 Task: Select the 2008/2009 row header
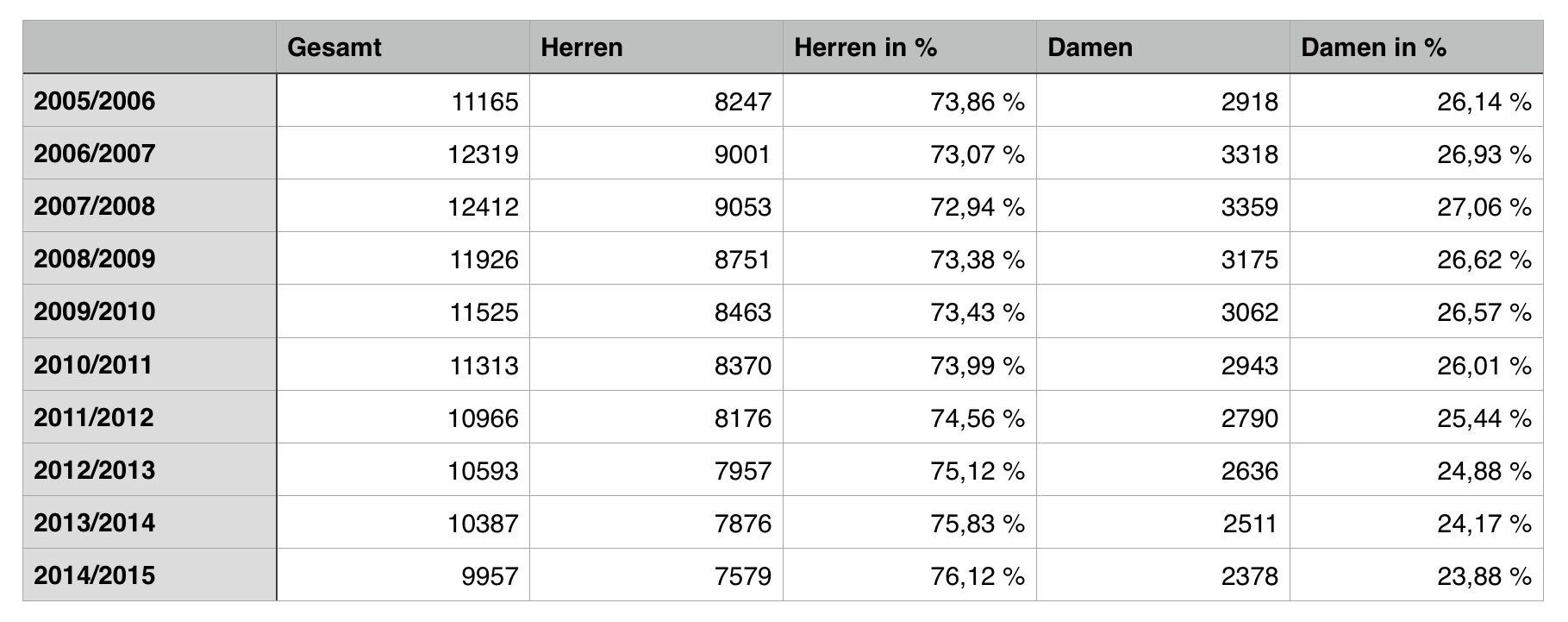tap(150, 259)
